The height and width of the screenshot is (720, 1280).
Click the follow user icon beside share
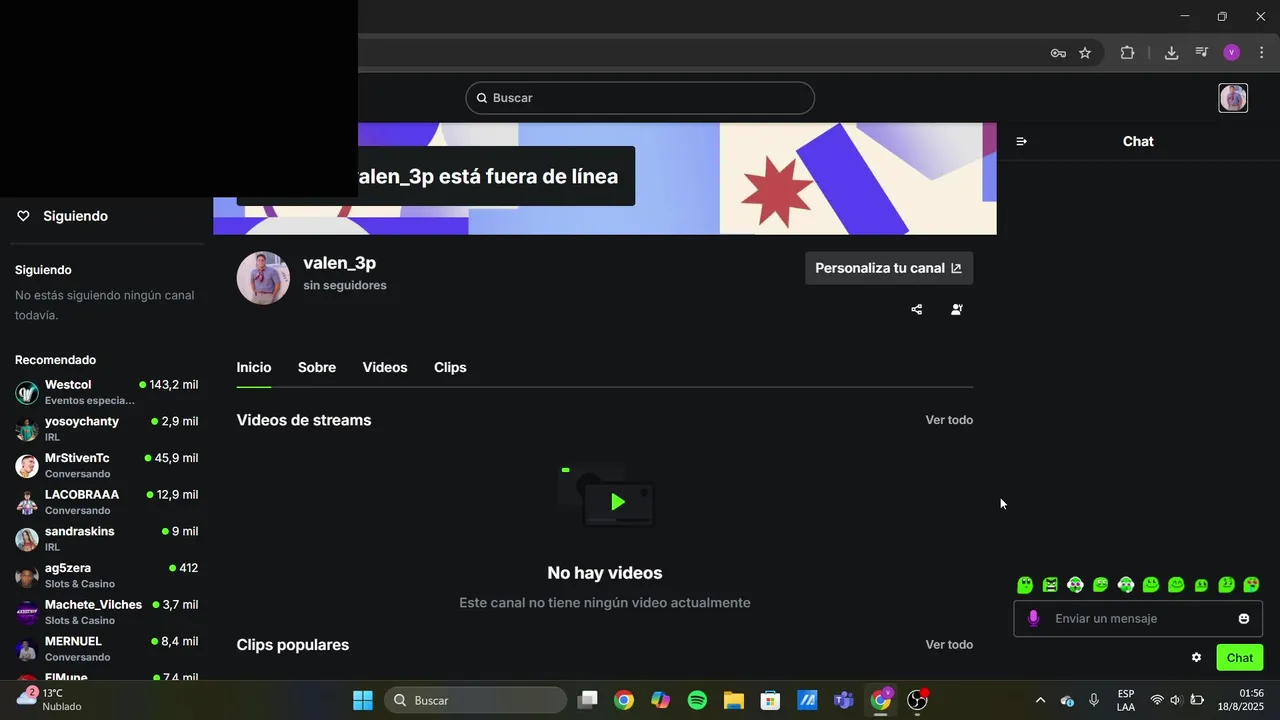coord(957,310)
